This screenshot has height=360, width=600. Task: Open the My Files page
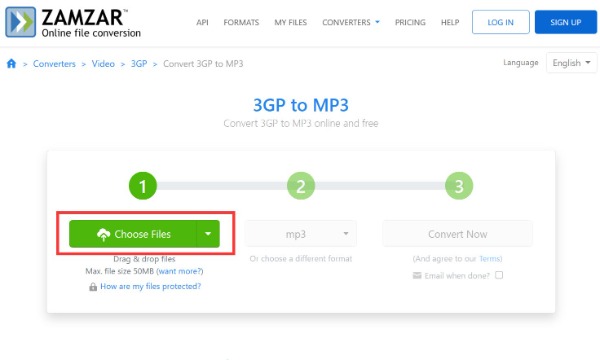point(290,22)
